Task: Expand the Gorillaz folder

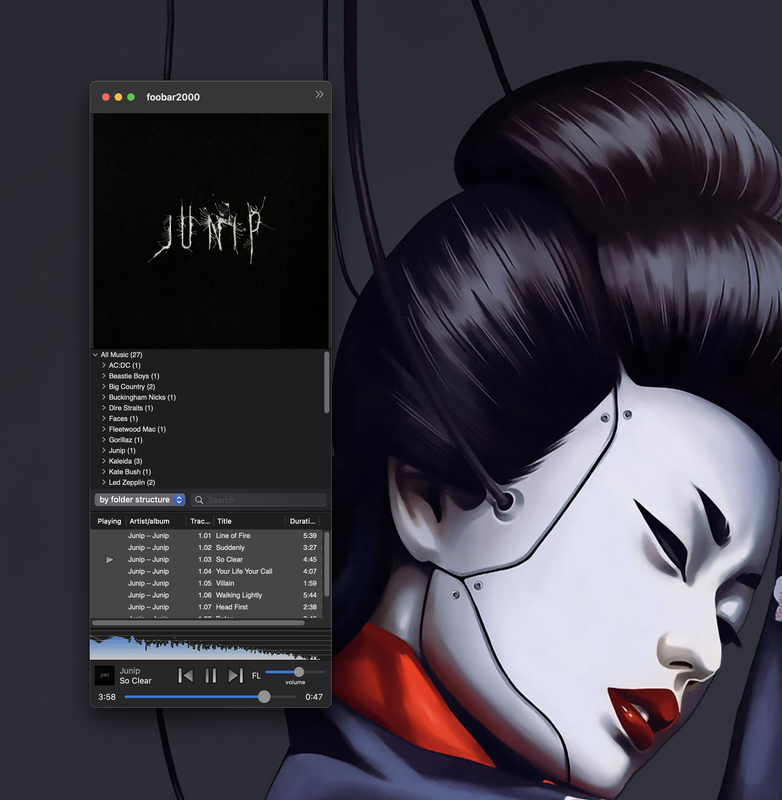Action: 104,440
